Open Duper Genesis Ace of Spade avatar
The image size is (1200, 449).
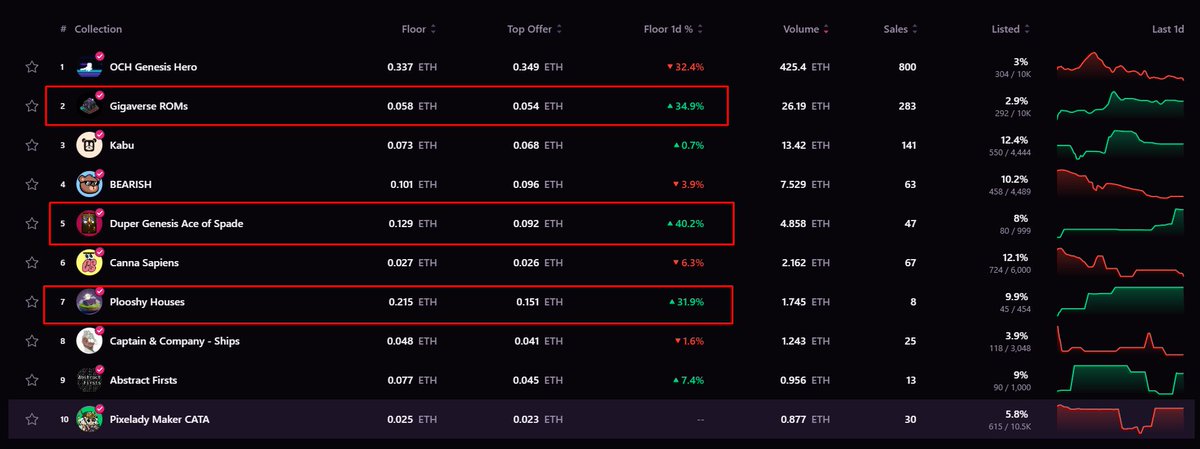[x=90, y=224]
